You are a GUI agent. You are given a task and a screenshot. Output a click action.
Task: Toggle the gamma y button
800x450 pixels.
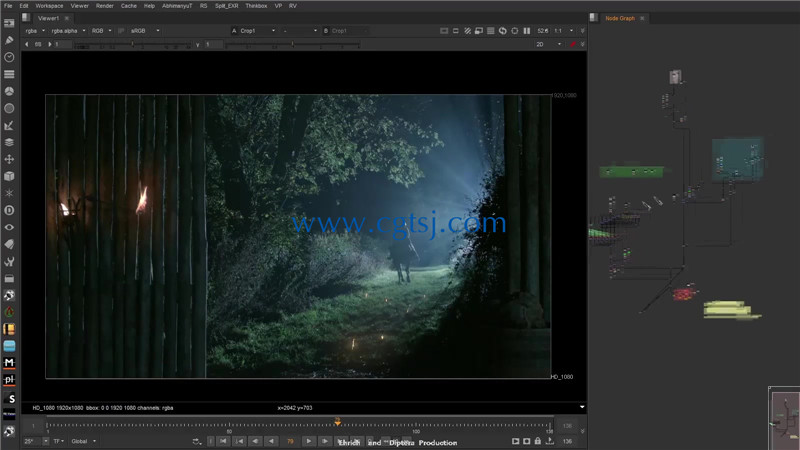[197, 44]
